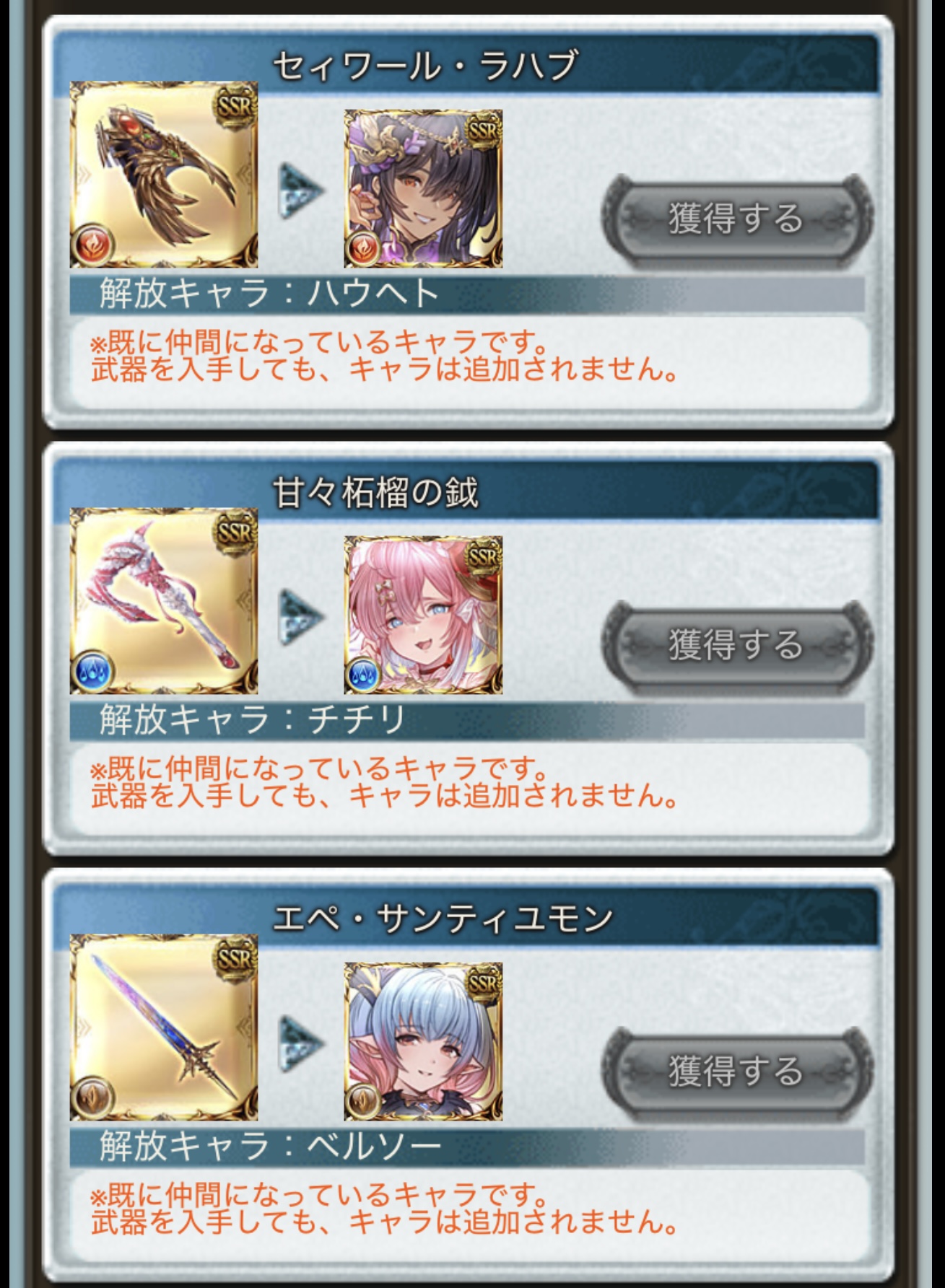Click 獲得する for 甘々柘榴の鉞
Image resolution: width=945 pixels, height=1288 pixels.
736,644
